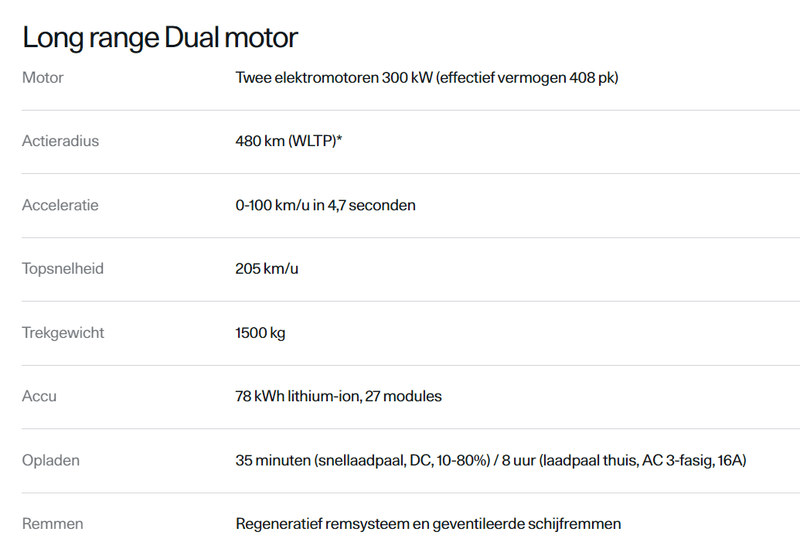
Task: Click the 'effectief vermogen 408 pk' text
Action: (x=528, y=78)
